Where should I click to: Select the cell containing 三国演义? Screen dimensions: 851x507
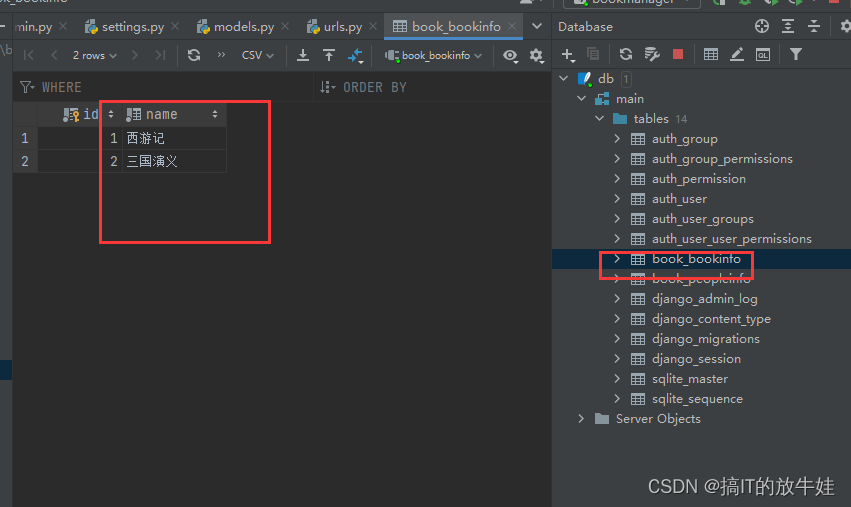coord(174,161)
